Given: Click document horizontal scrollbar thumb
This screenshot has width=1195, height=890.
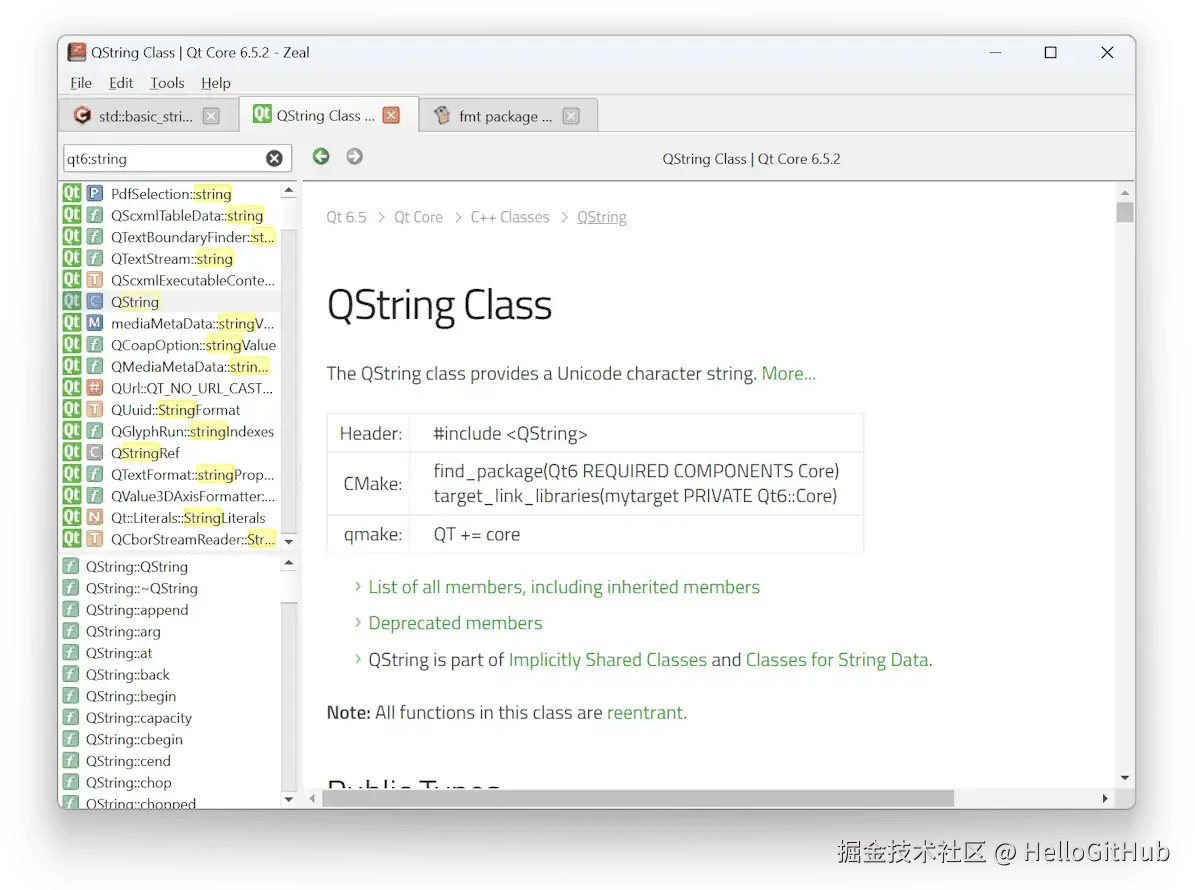Looking at the screenshot, I should [x=638, y=798].
